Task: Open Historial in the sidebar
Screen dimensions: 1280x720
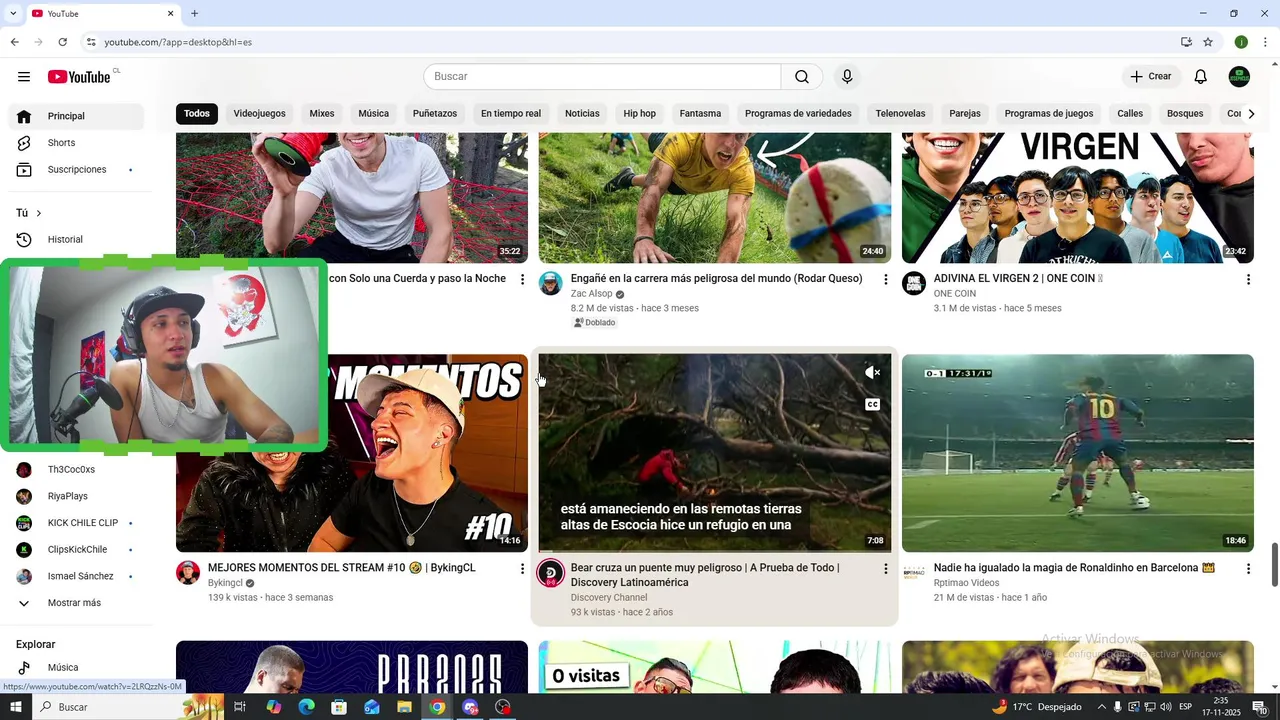Action: [x=76, y=240]
